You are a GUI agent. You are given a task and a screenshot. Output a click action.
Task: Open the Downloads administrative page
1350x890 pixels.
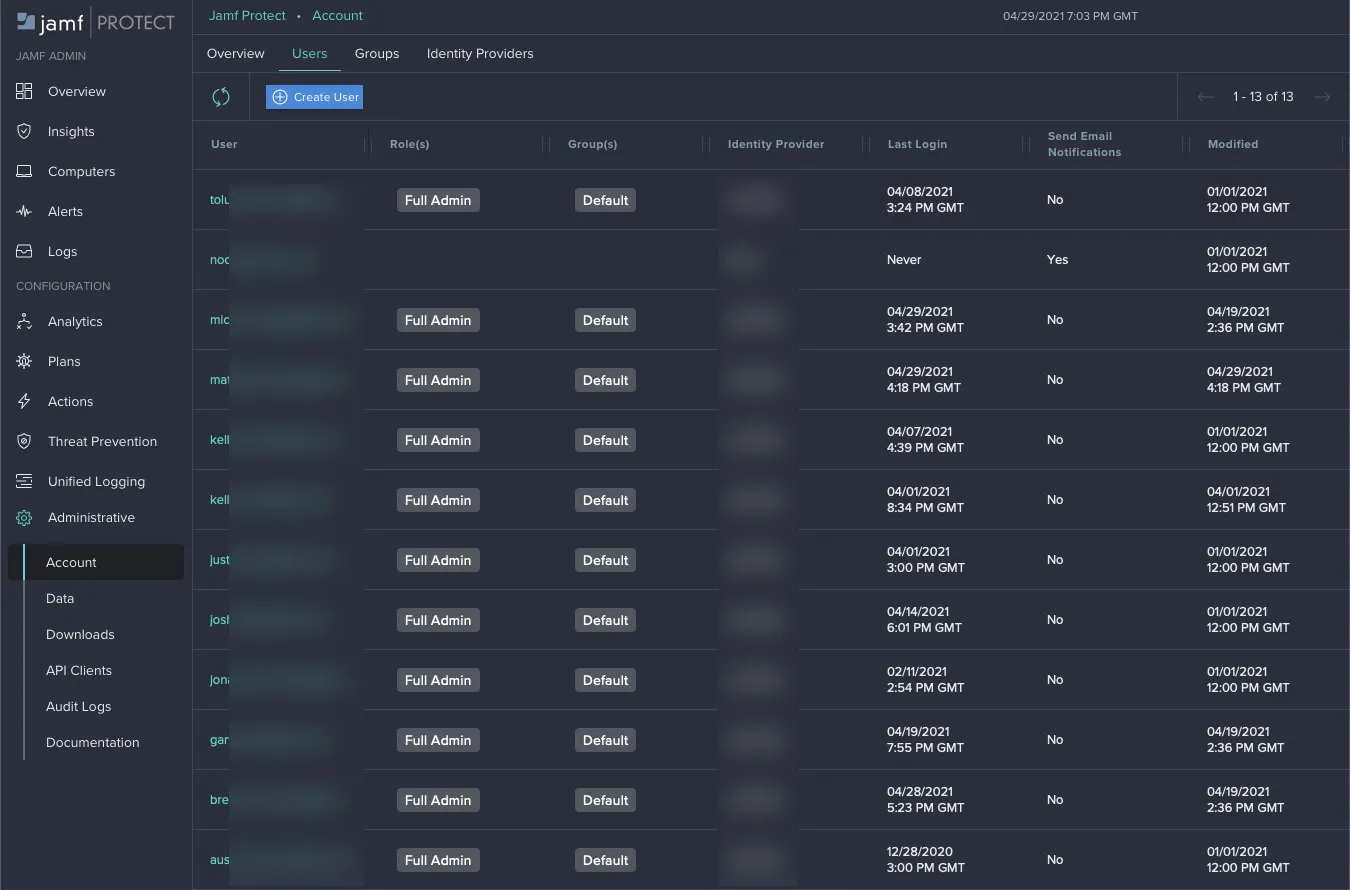[80, 634]
